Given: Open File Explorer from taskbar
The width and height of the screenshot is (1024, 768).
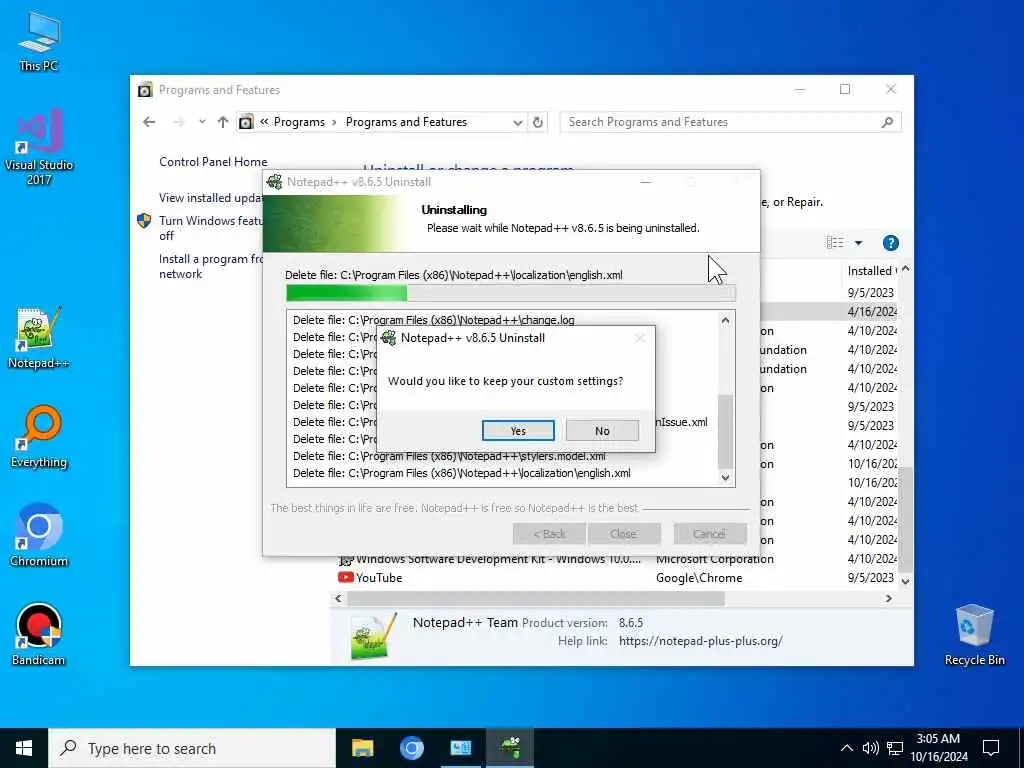Looking at the screenshot, I should [362, 748].
